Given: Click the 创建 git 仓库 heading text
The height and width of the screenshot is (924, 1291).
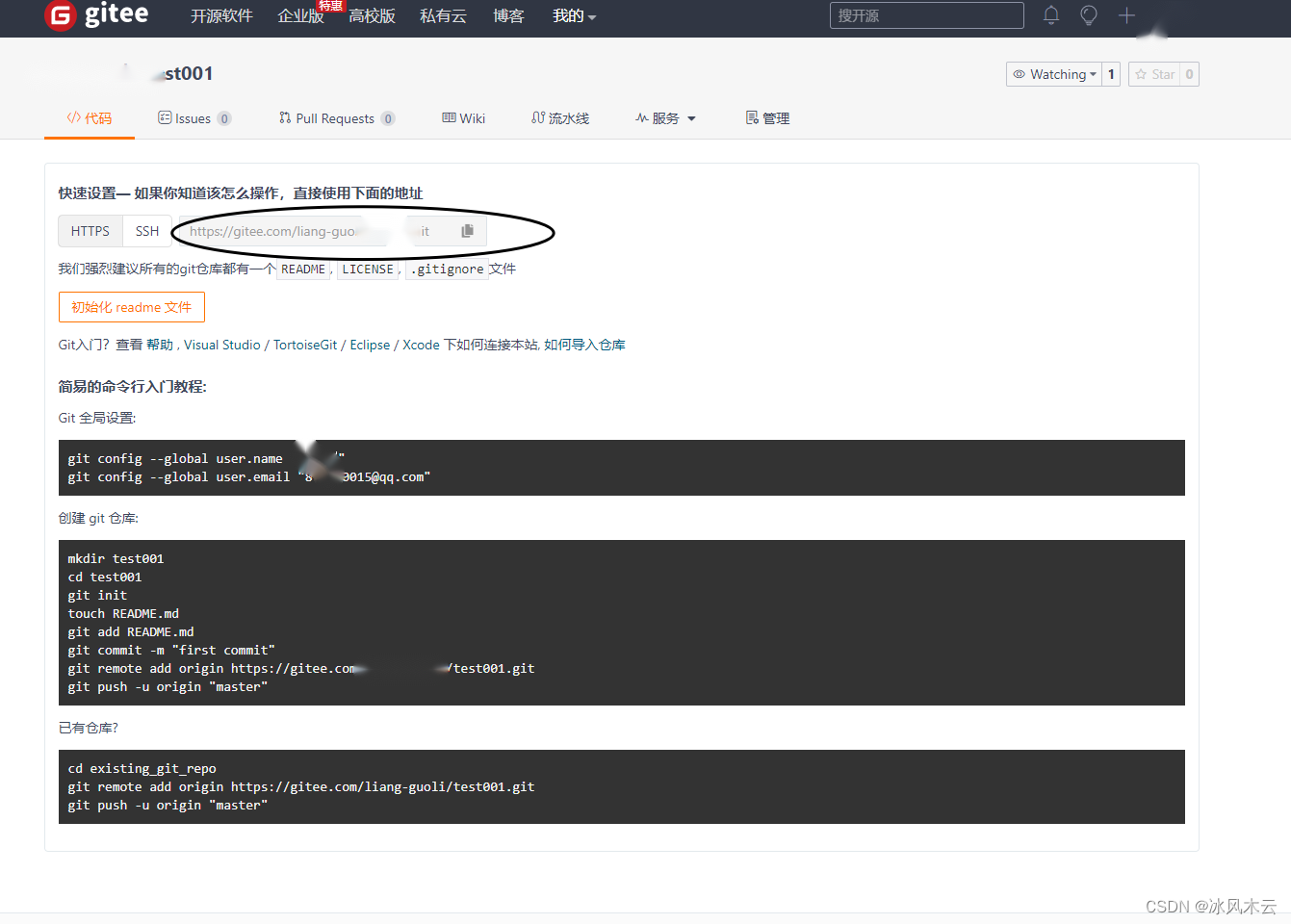Looking at the screenshot, I should tap(98, 518).
